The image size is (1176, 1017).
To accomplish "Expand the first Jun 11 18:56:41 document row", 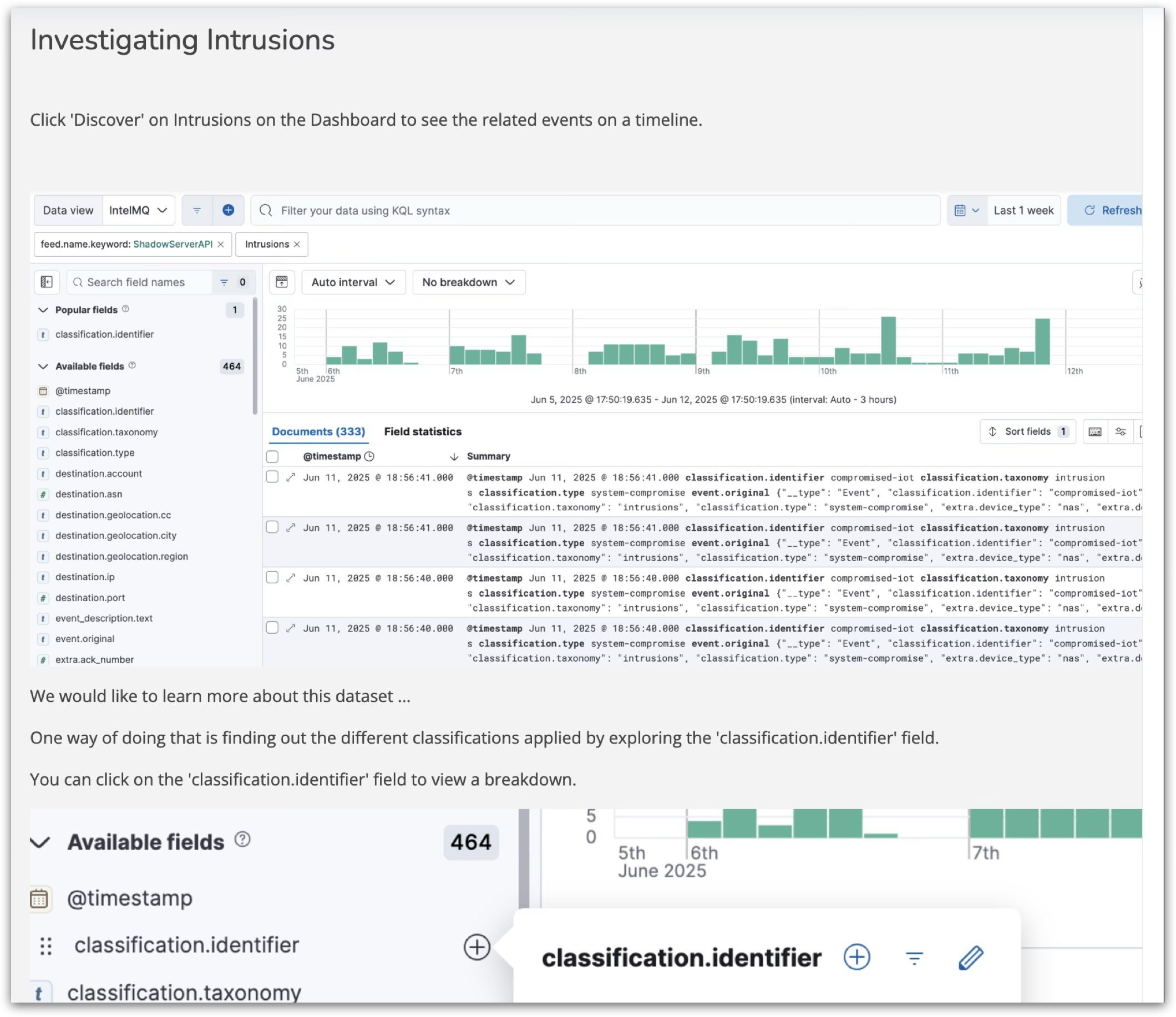I will (291, 478).
